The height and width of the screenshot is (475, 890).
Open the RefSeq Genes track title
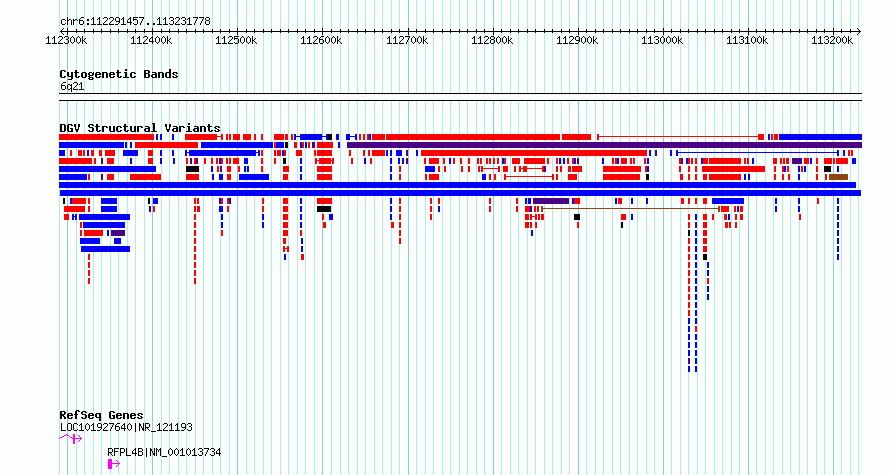tap(101, 415)
